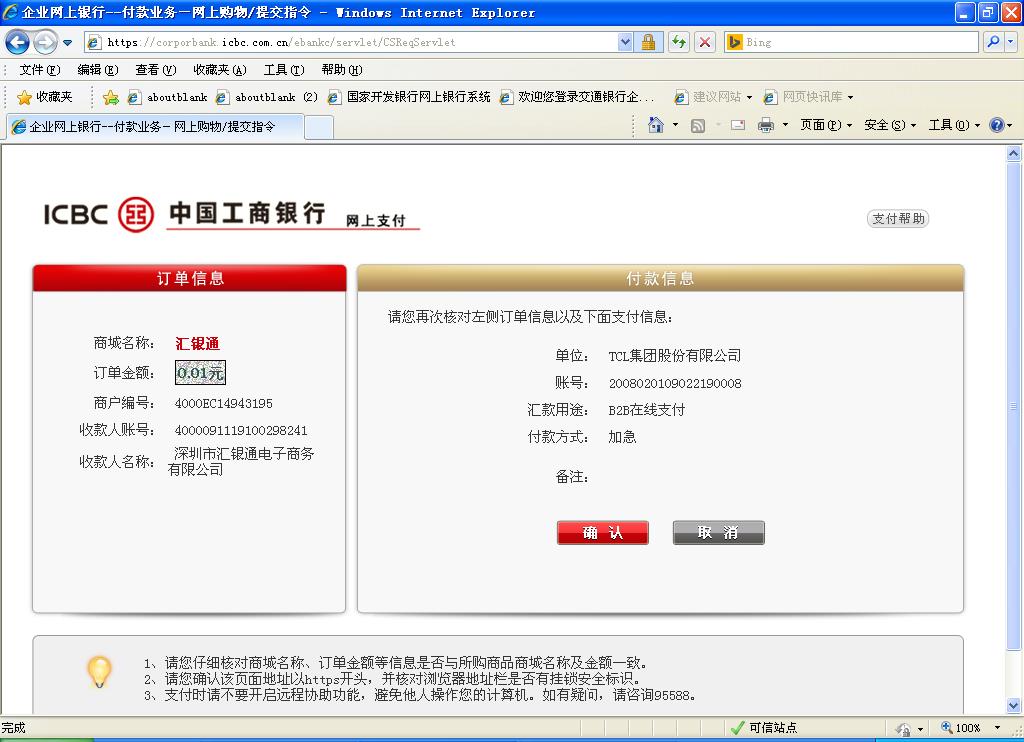Viewport: 1024px width, 742px height.
Task: Click merchant number 4000EC14943195
Action: [x=223, y=403]
